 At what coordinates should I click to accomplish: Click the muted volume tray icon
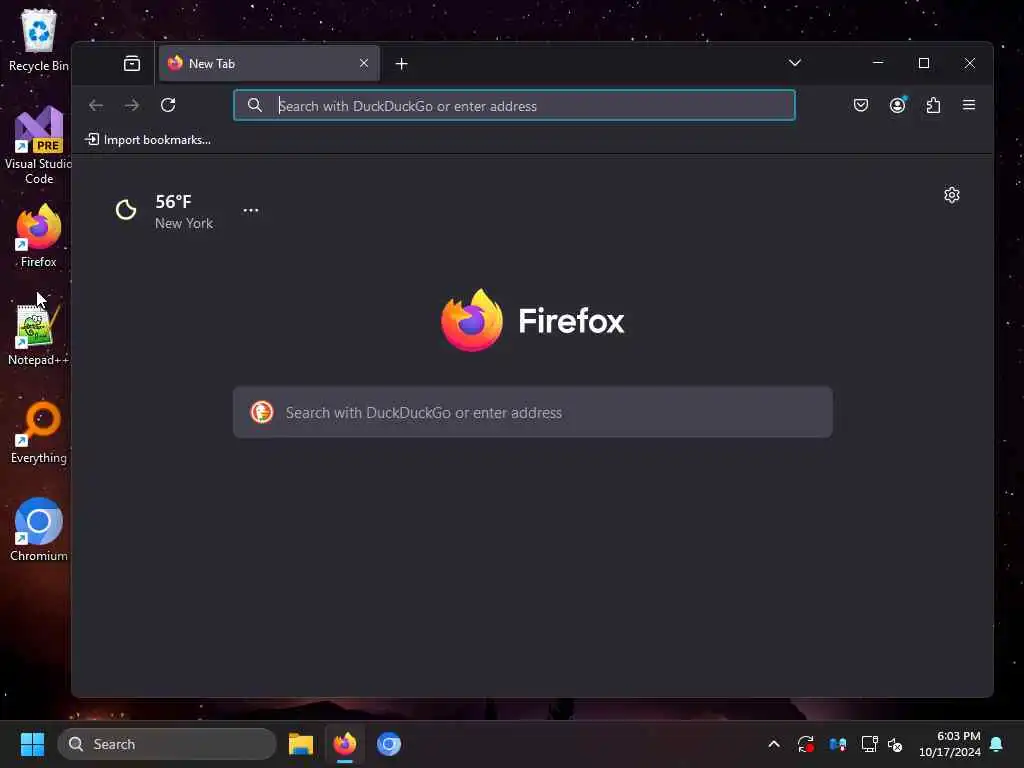(895, 744)
